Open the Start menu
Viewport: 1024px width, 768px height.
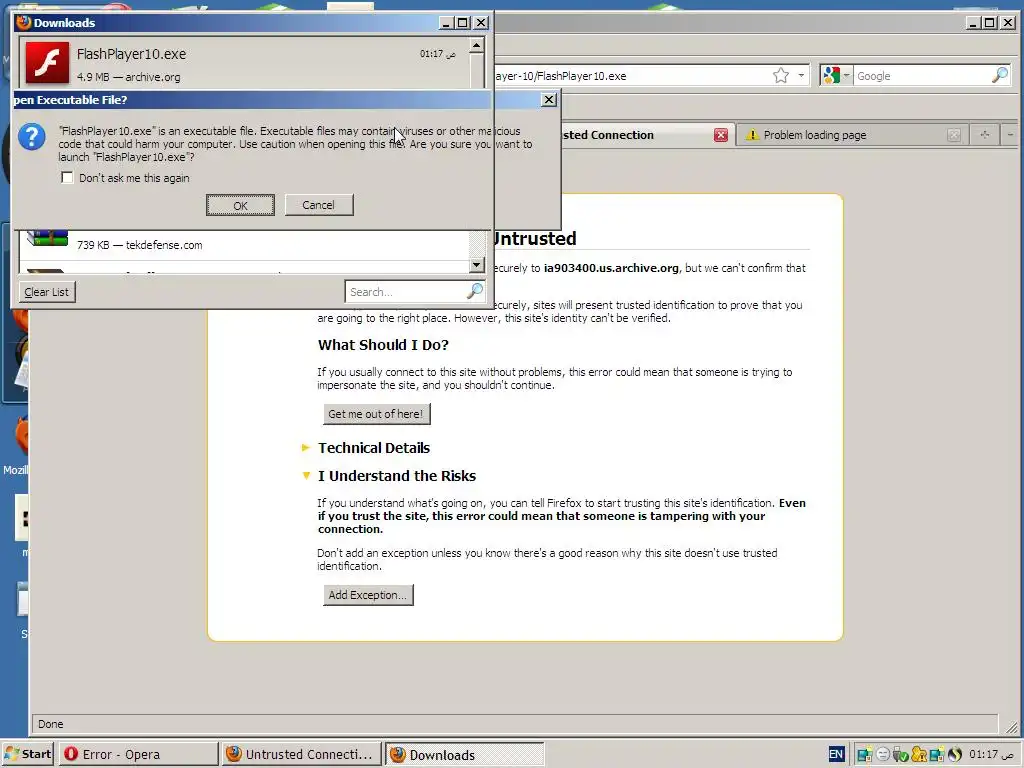tap(27, 754)
